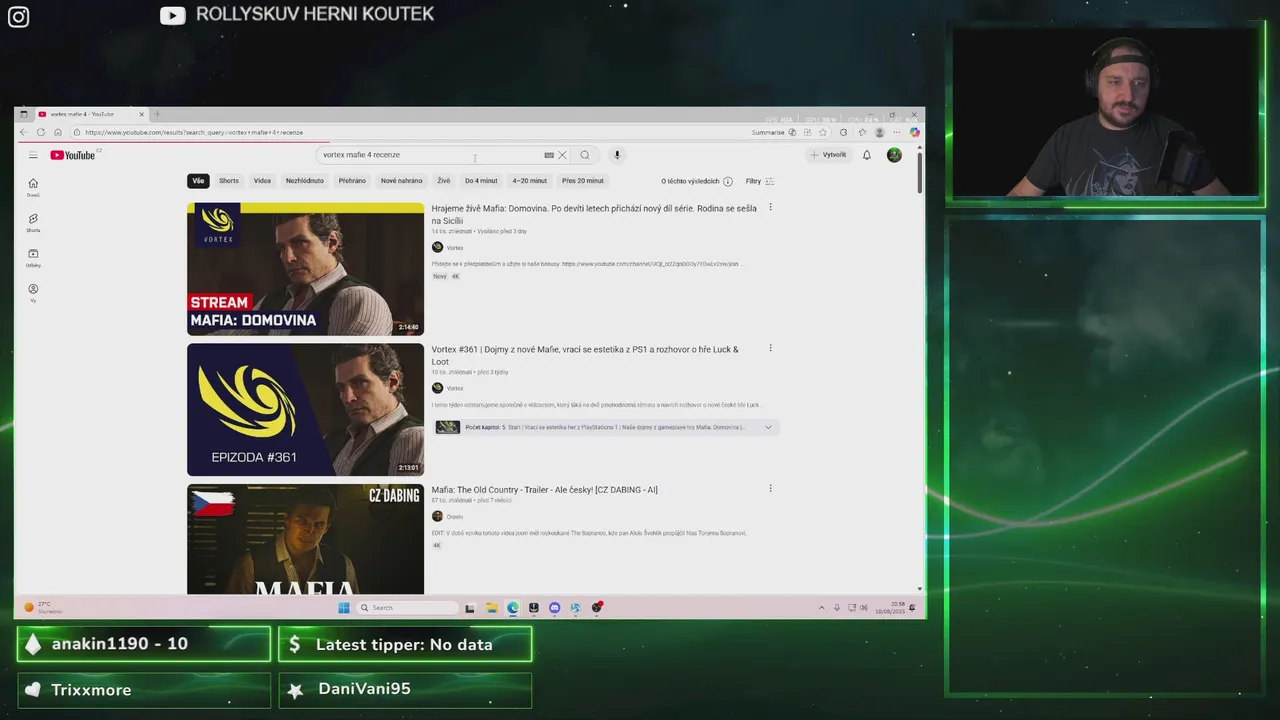Open the info icon next to O těchto výsledcích

[727, 181]
